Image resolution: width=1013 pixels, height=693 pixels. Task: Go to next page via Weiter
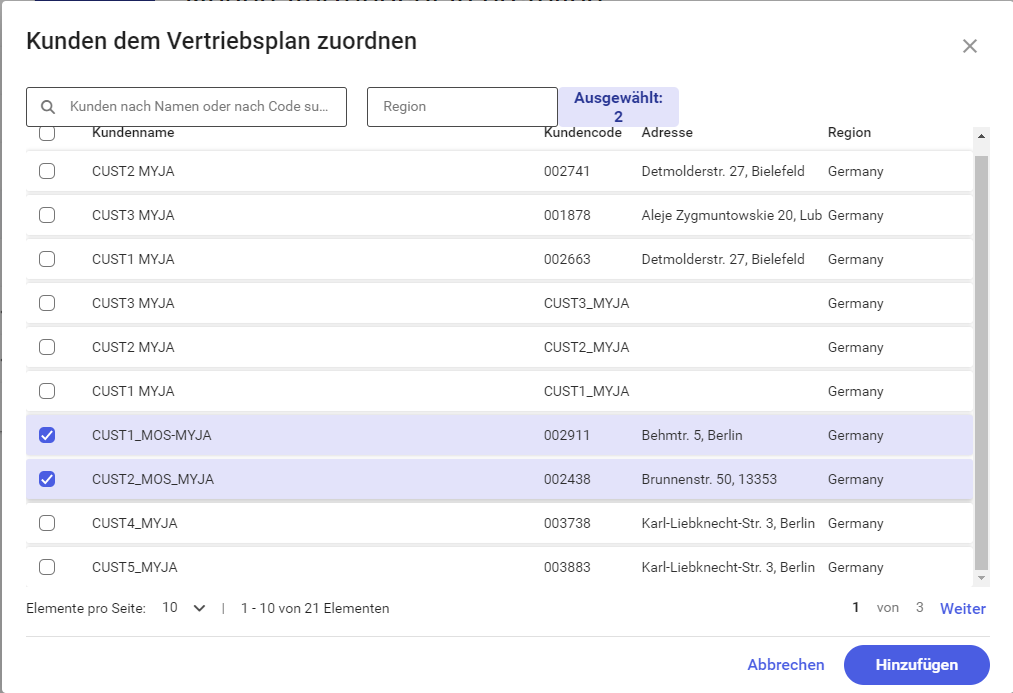click(962, 608)
